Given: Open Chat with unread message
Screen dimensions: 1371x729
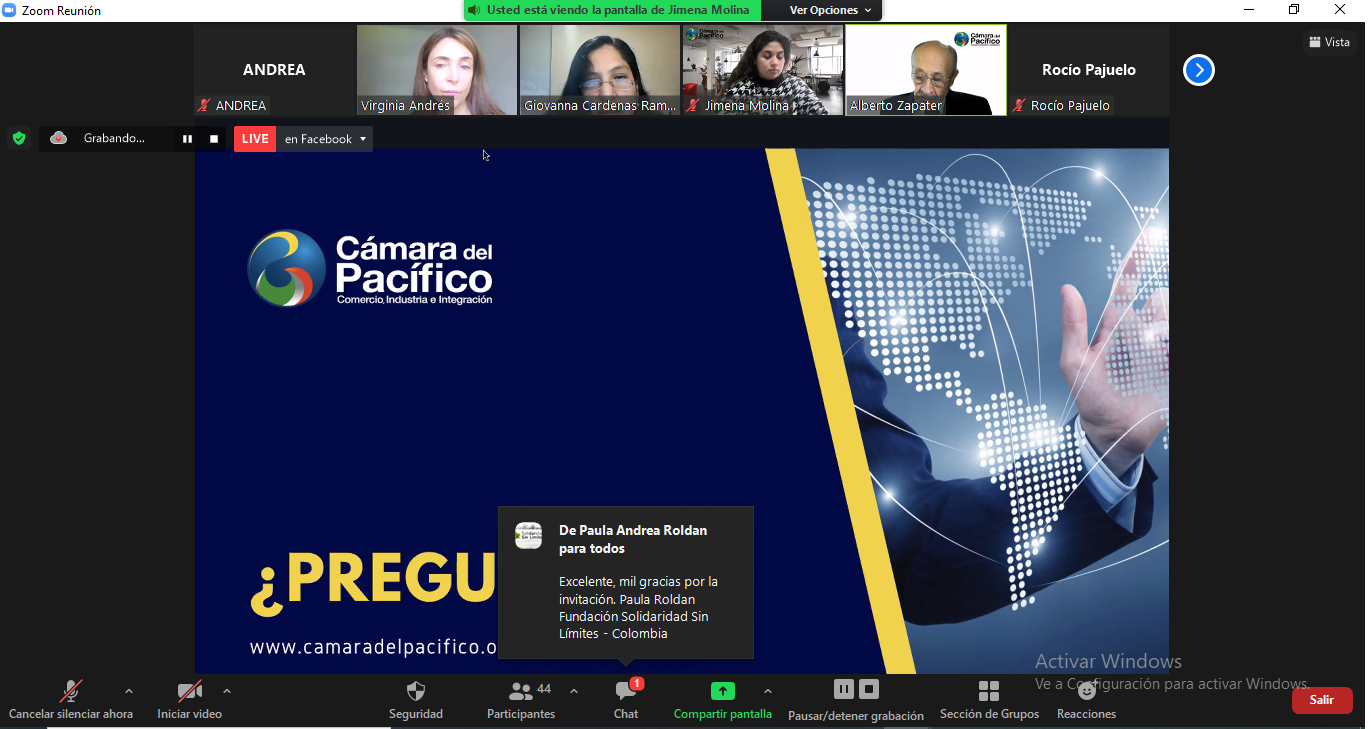Looking at the screenshot, I should click(x=626, y=700).
